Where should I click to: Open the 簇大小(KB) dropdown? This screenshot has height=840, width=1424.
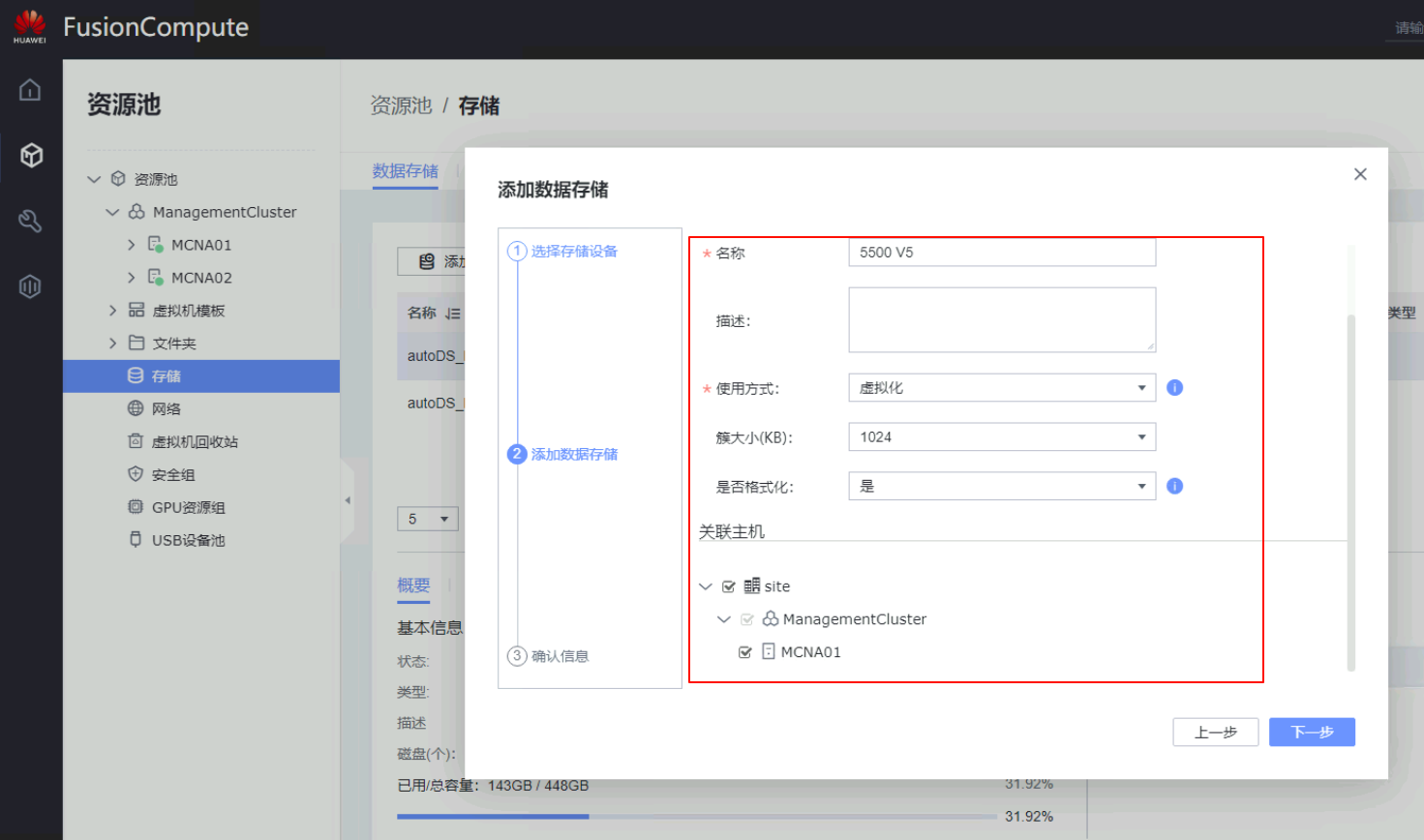click(1001, 437)
